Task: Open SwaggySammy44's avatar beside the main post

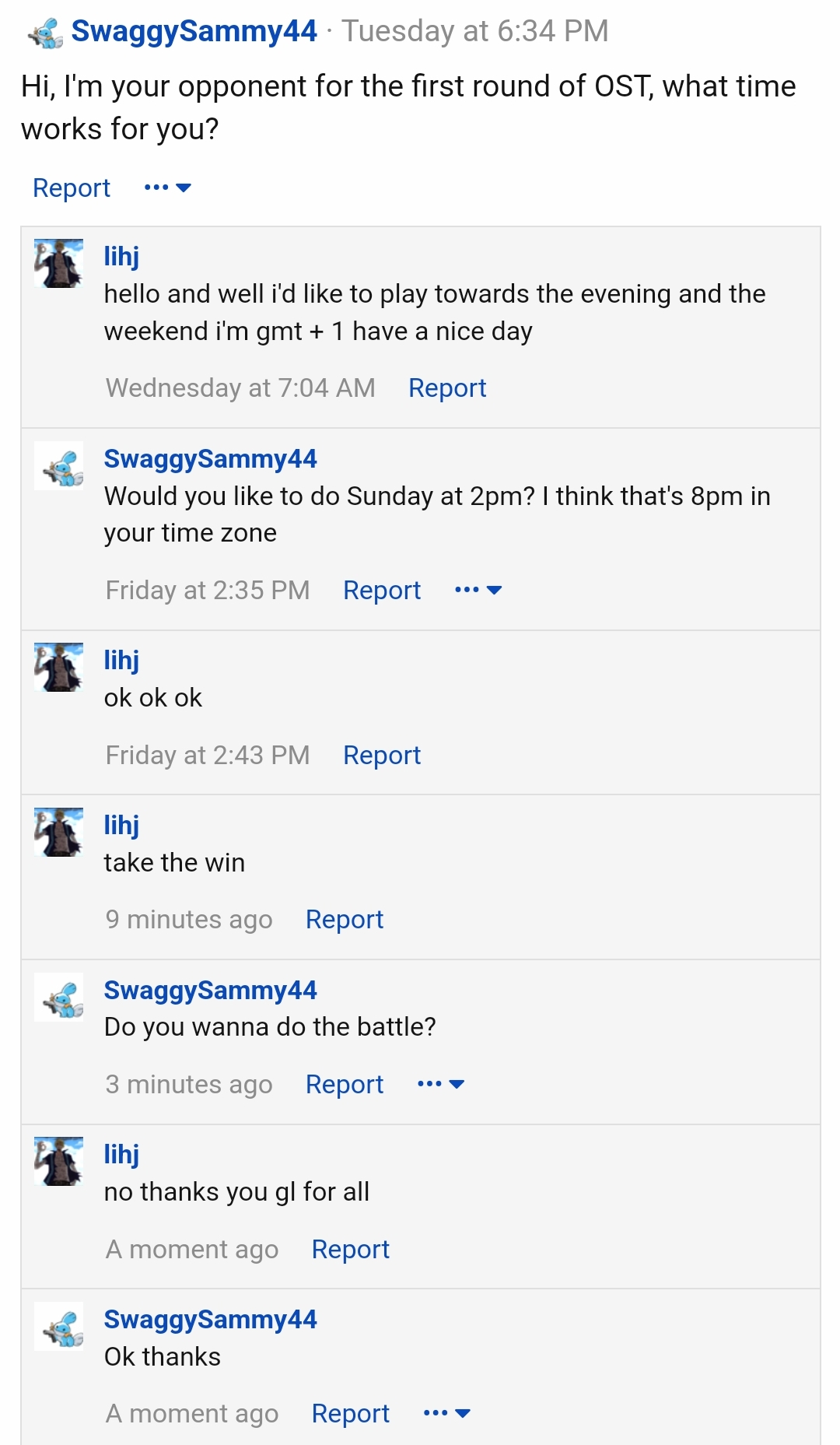Action: click(x=46, y=33)
